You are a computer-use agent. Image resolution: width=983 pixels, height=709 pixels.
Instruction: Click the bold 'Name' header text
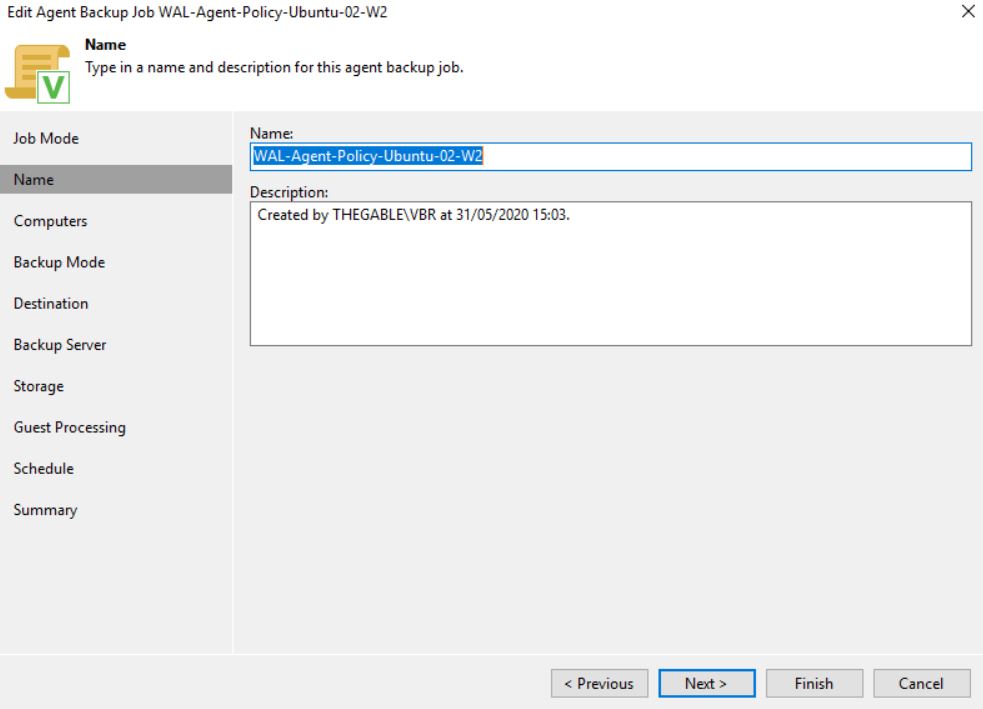pos(105,45)
